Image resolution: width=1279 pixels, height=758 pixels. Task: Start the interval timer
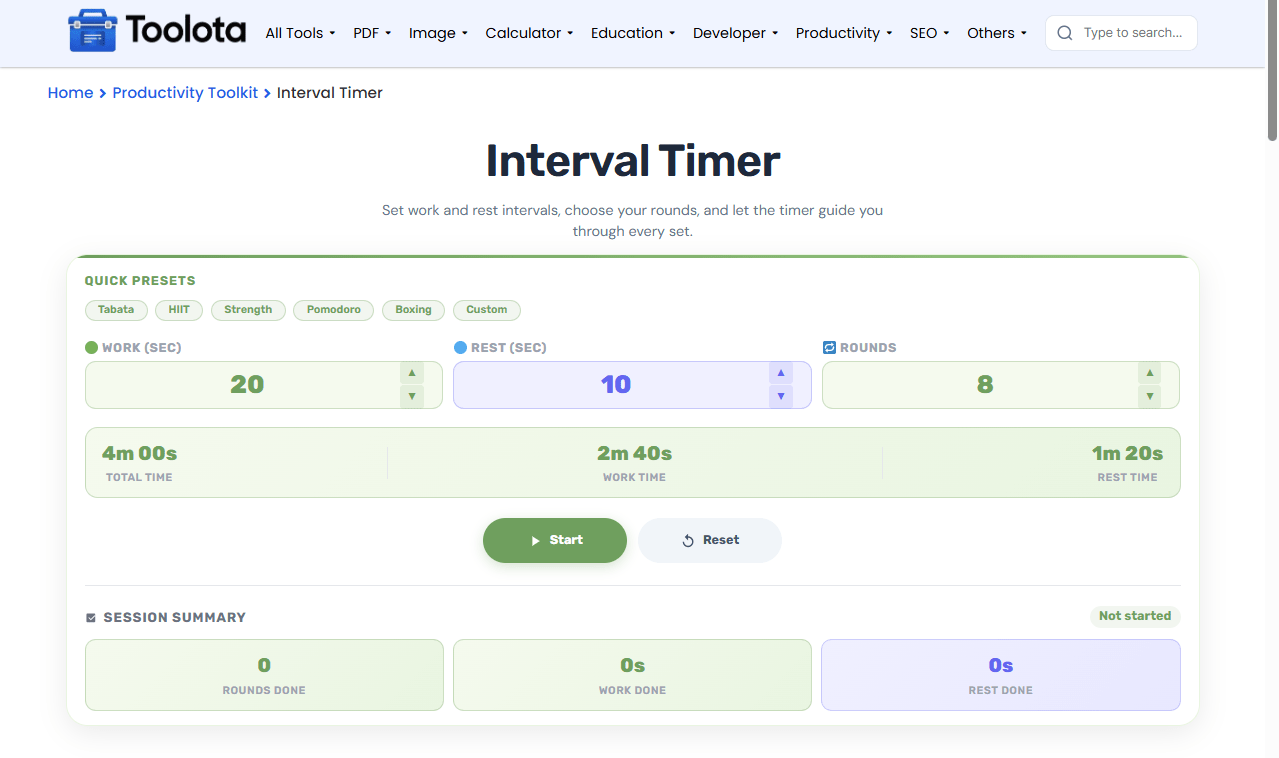pos(555,540)
